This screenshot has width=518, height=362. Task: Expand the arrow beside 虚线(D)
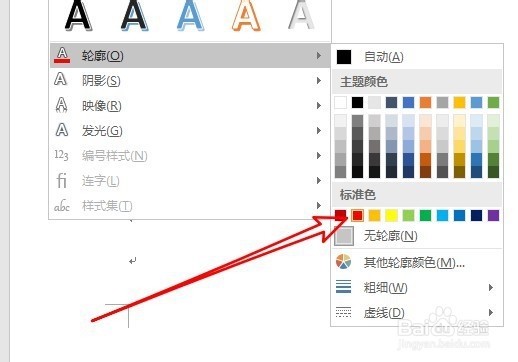point(491,312)
